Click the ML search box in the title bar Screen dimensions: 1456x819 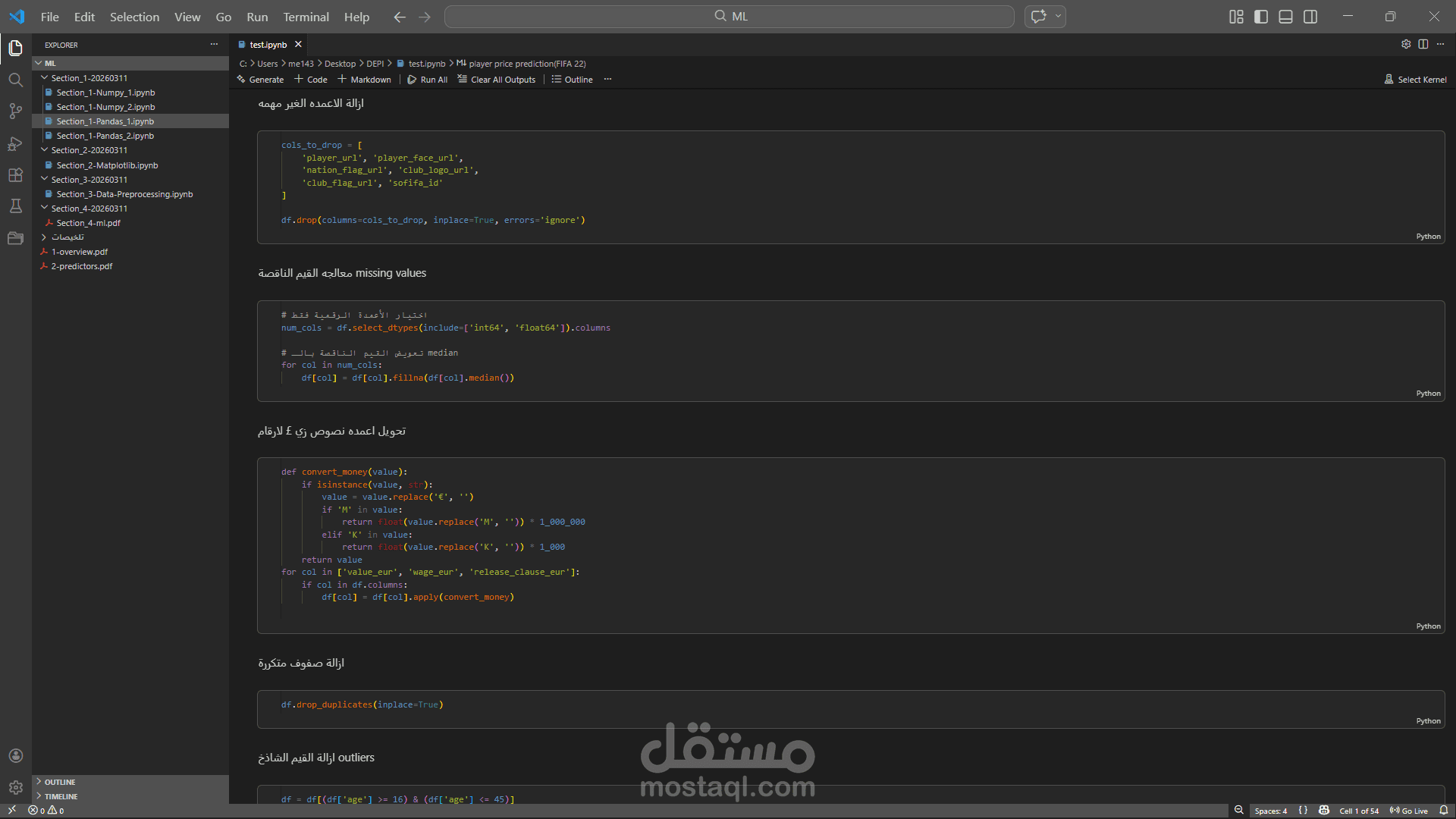pyautogui.click(x=729, y=17)
